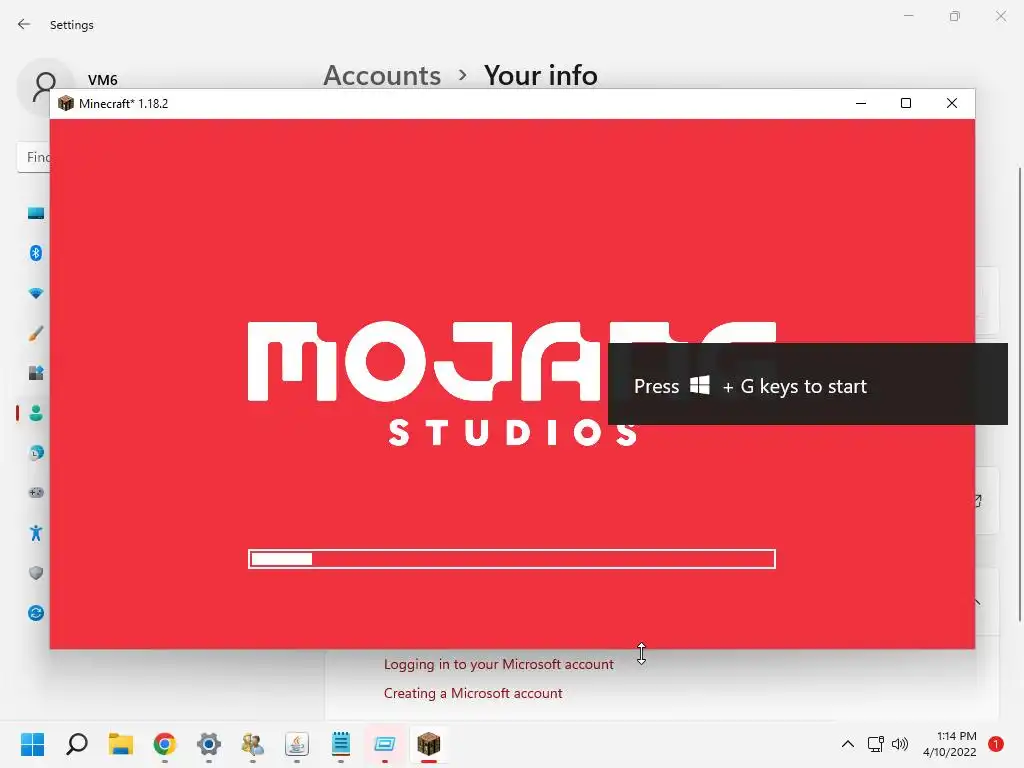
Task: Open the Windows Start menu
Action: pos(32,744)
